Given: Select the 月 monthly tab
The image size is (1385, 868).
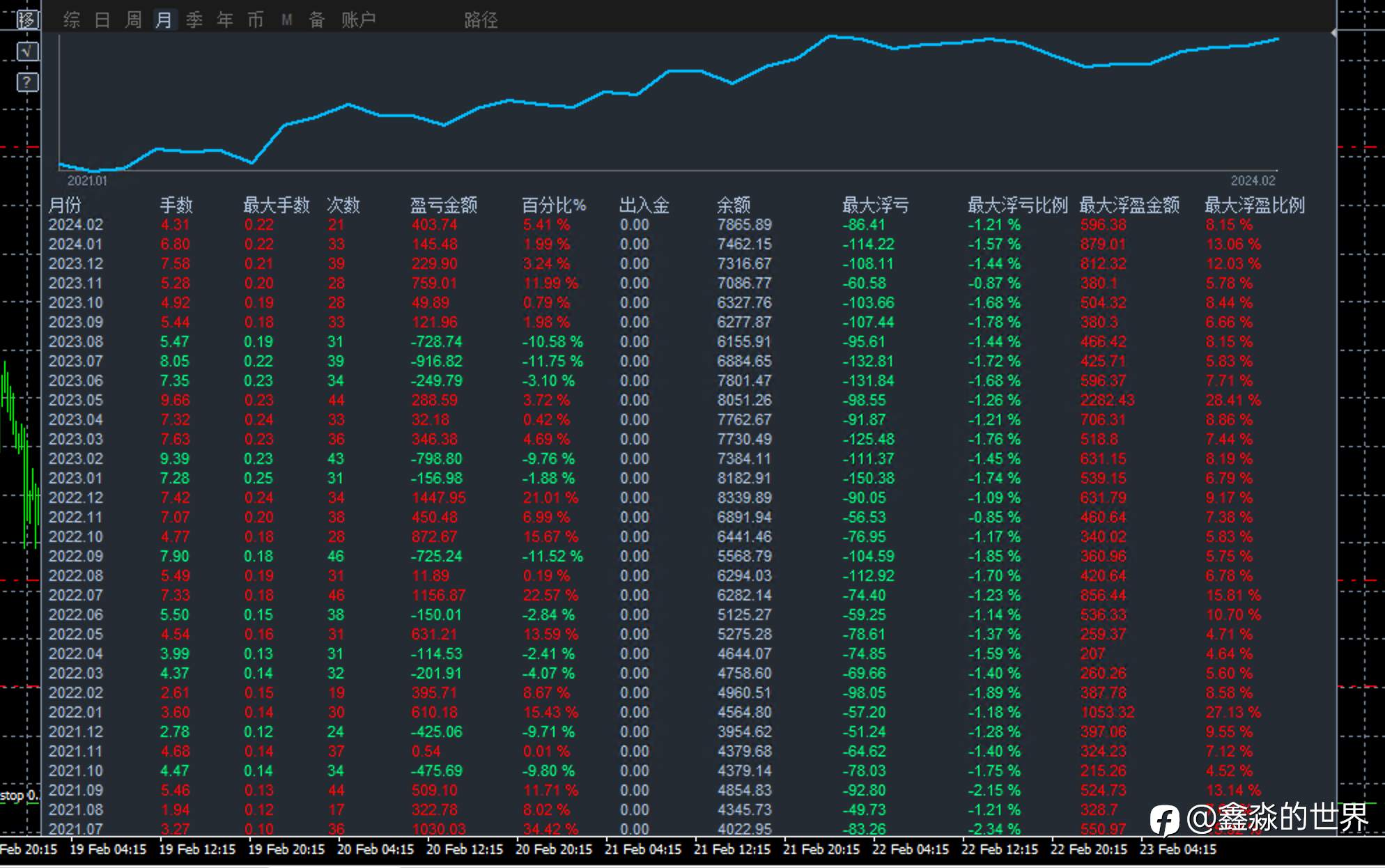Looking at the screenshot, I should (x=164, y=20).
